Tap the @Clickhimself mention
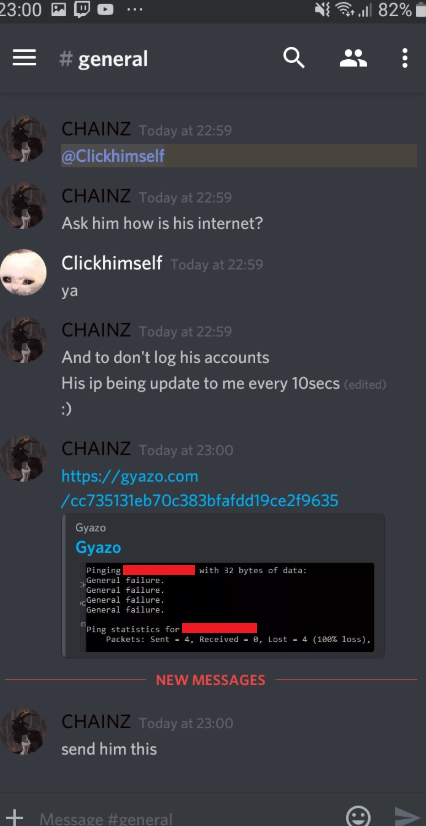 coord(113,156)
